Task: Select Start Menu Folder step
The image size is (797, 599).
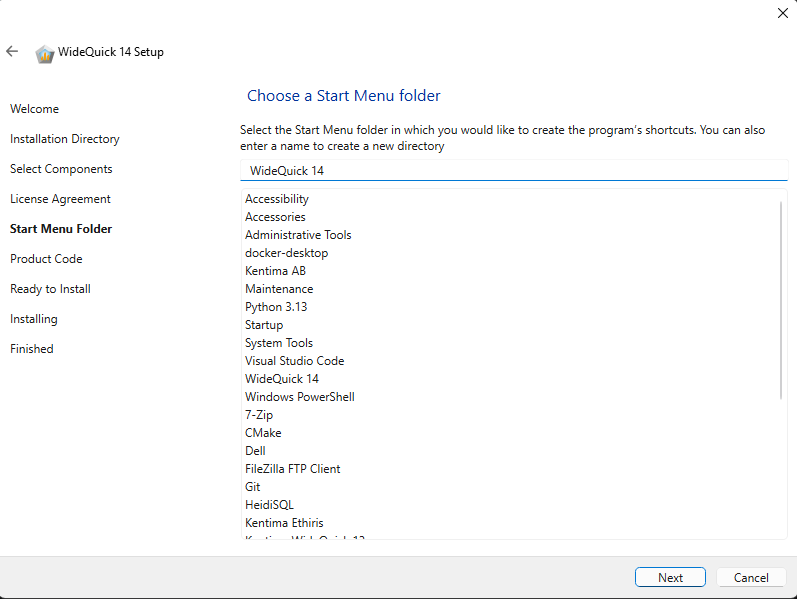Action: pos(61,229)
